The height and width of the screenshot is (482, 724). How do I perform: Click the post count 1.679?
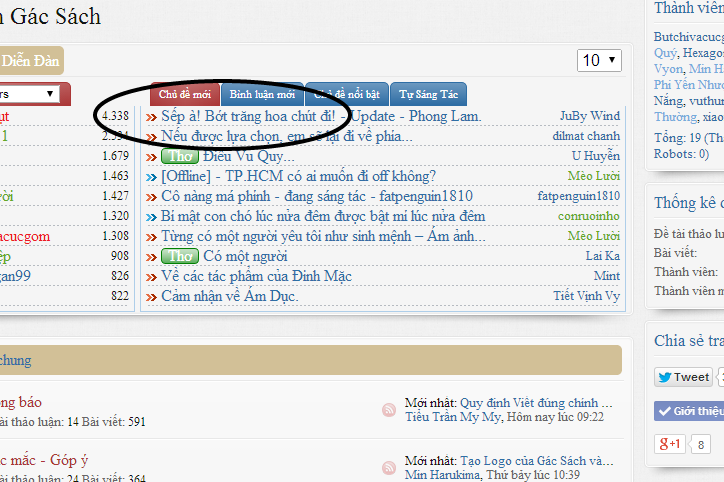pyautogui.click(x=115, y=156)
